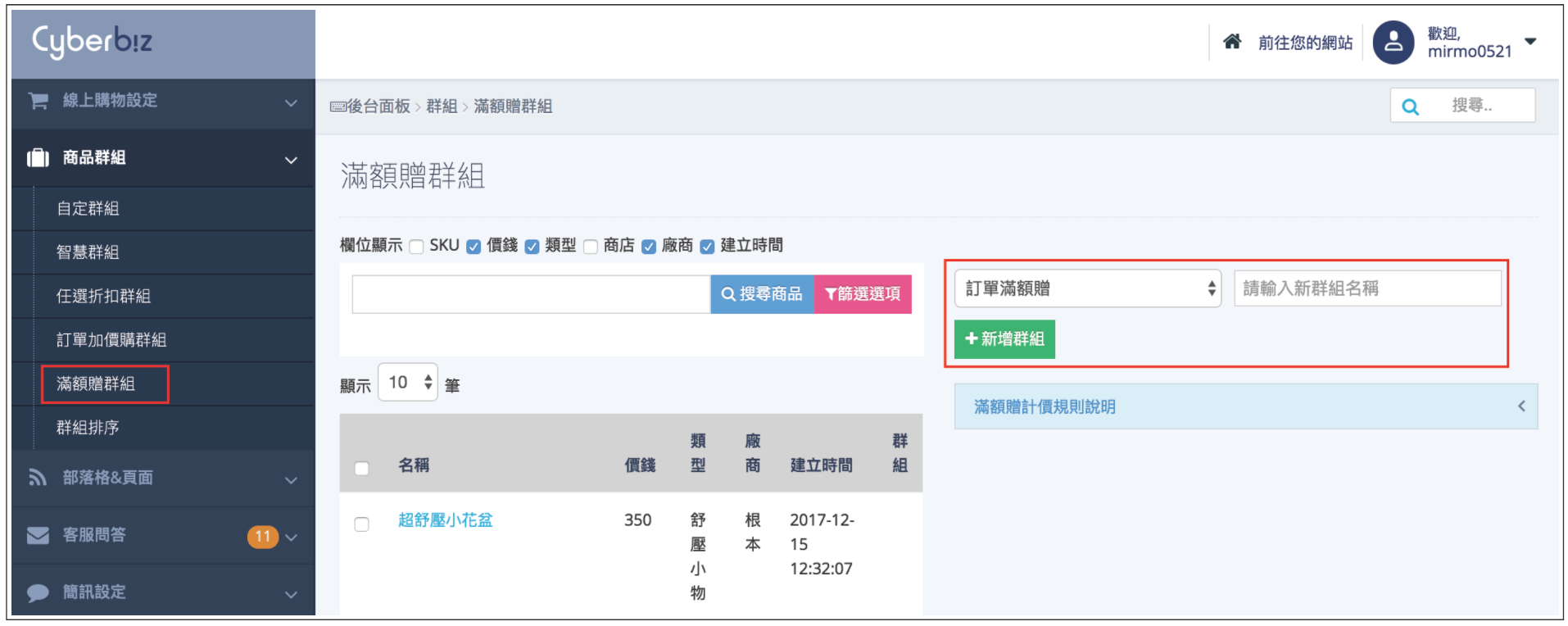
Task: Expand the 部落格&頁面 menu chevron
Action: (291, 480)
